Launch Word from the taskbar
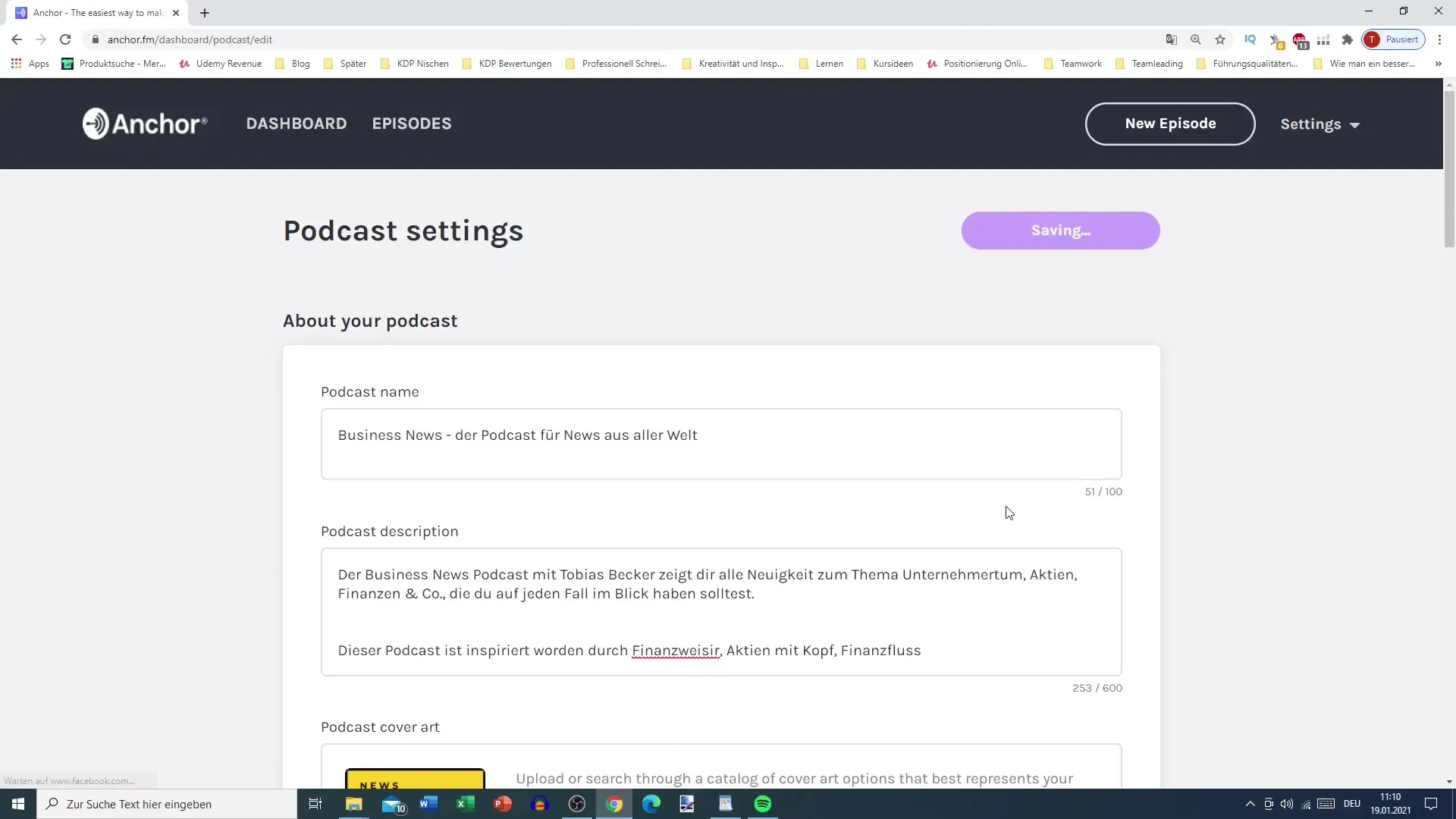This screenshot has height=819, width=1456. (428, 804)
